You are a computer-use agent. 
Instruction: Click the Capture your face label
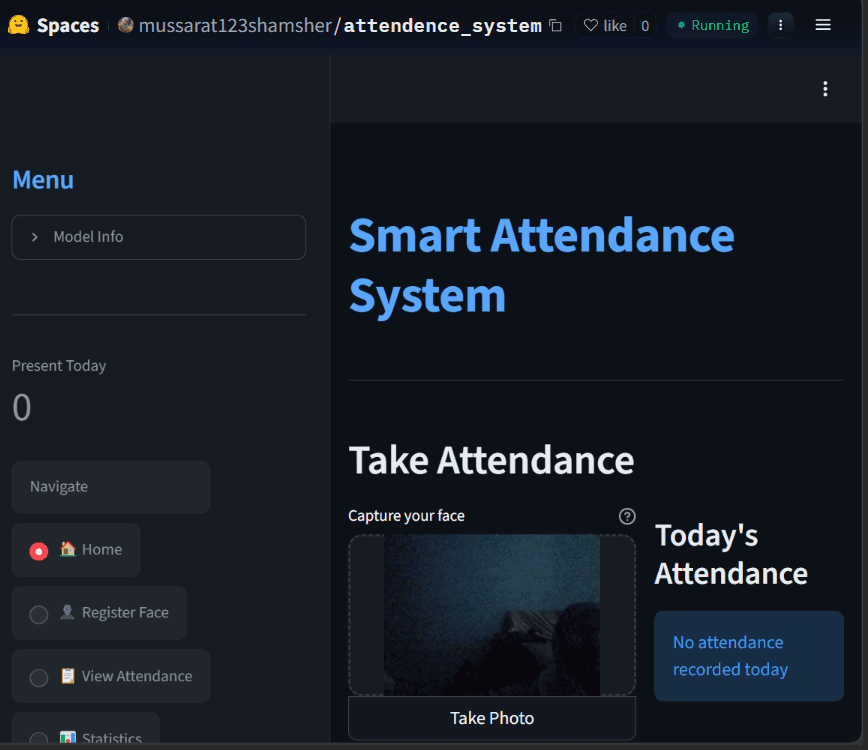point(406,516)
